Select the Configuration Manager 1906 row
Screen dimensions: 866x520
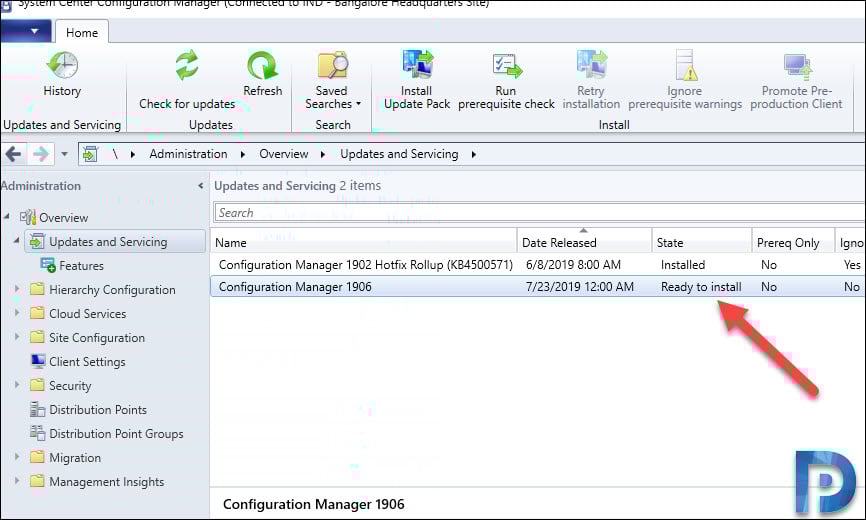click(537, 286)
